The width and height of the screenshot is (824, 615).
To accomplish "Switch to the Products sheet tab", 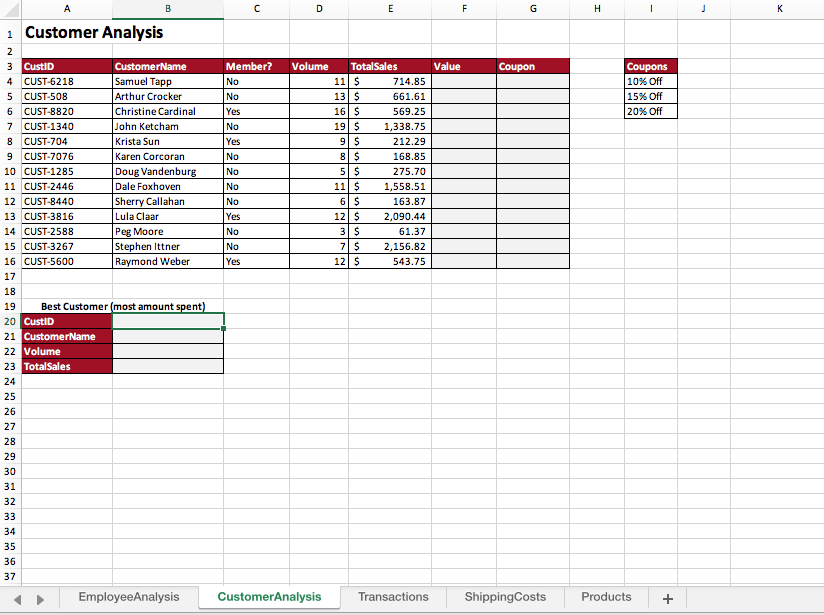I will pos(606,597).
